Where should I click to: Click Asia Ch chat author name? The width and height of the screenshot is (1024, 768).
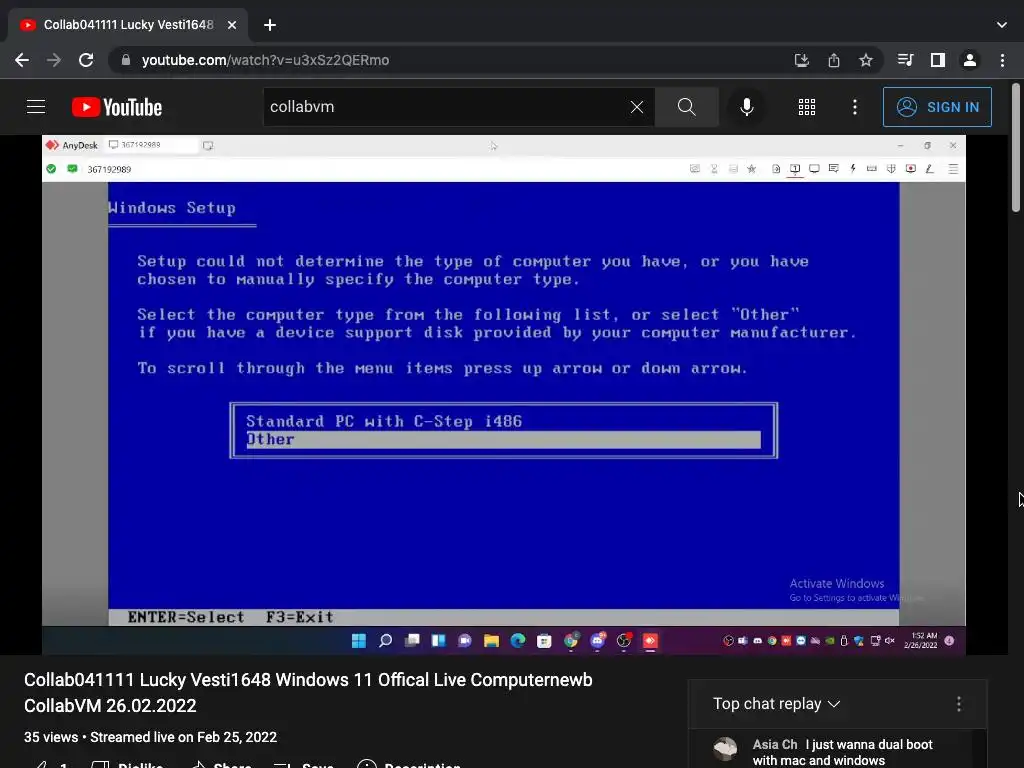point(775,744)
